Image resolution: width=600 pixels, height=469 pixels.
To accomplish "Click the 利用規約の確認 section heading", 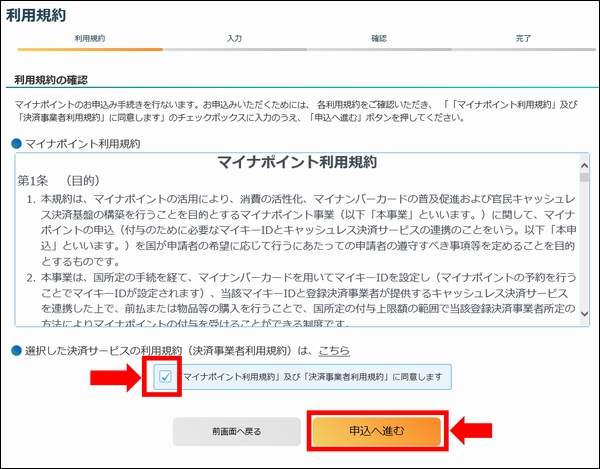I will (51, 80).
